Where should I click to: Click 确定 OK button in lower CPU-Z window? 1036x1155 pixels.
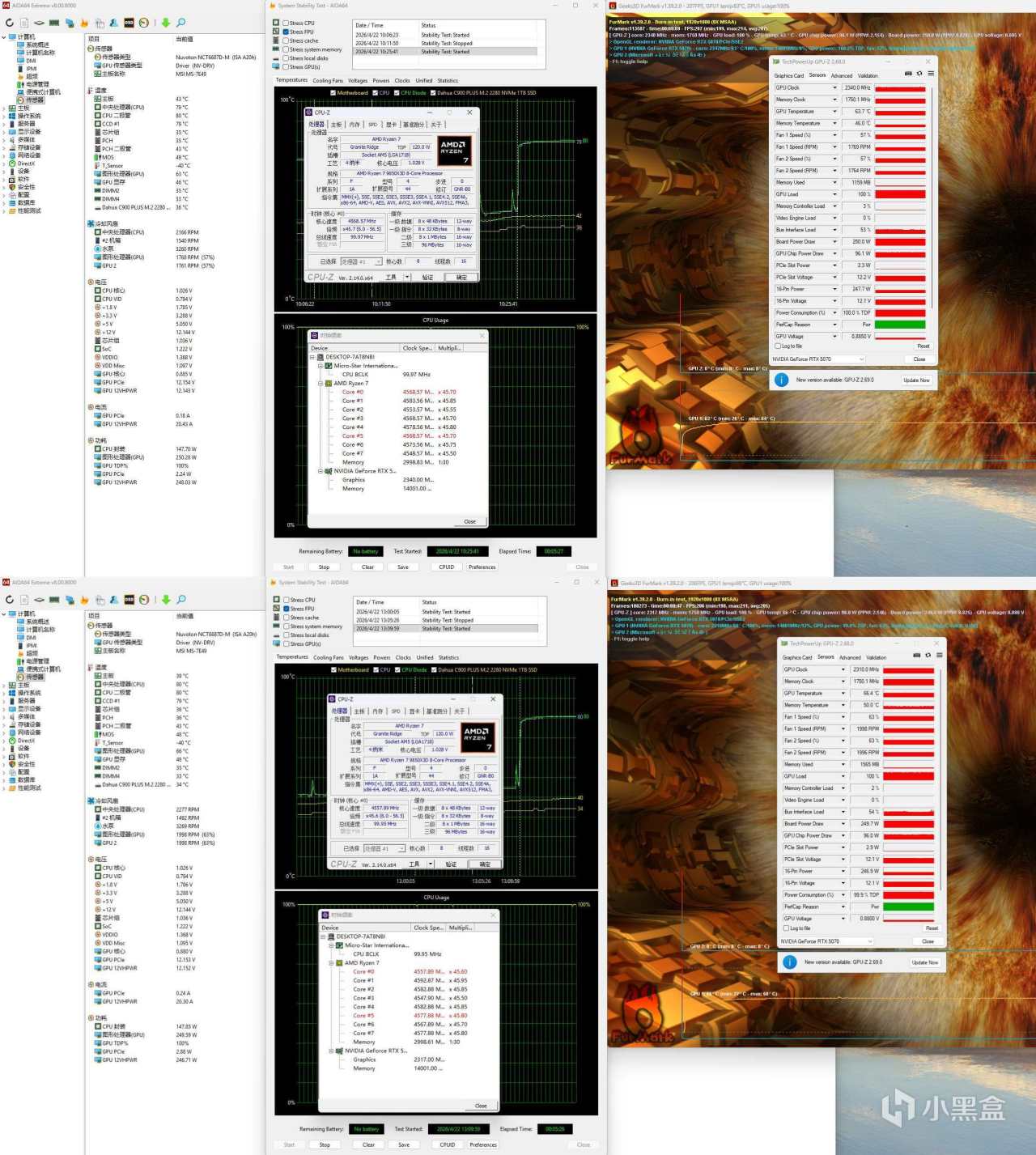485,864
